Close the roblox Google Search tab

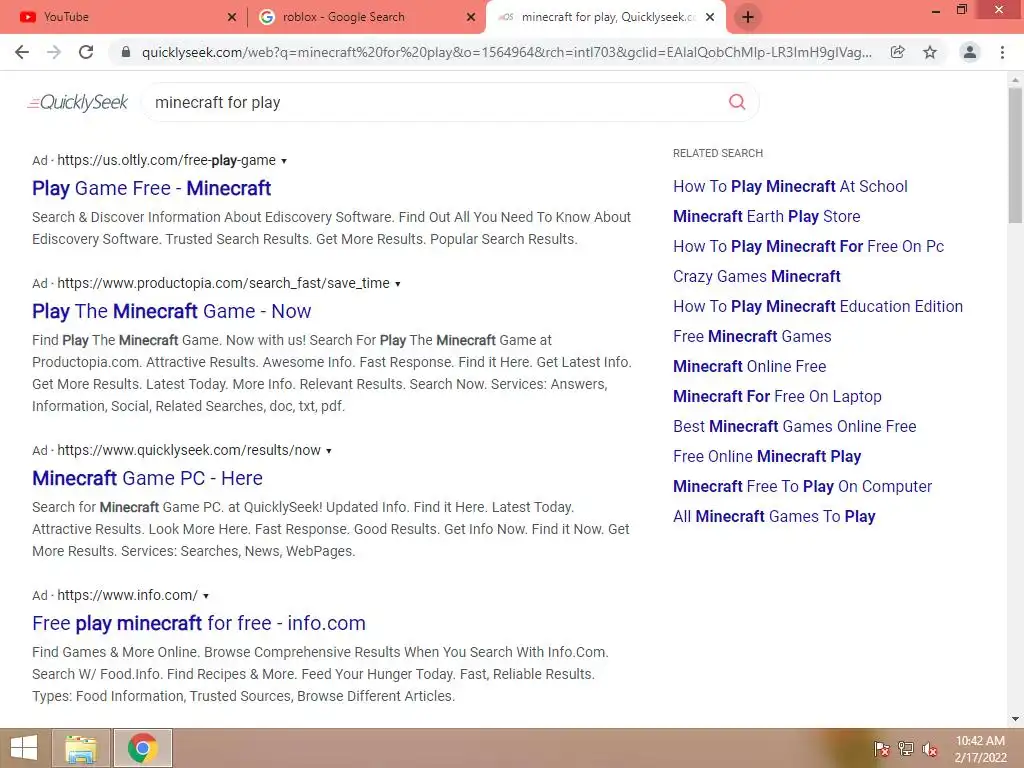[x=471, y=17]
